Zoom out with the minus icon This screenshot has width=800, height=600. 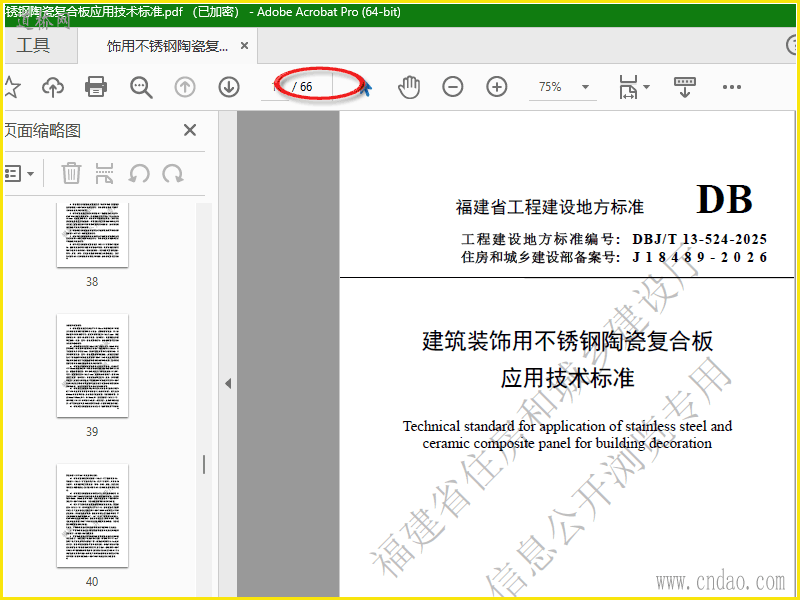click(453, 87)
